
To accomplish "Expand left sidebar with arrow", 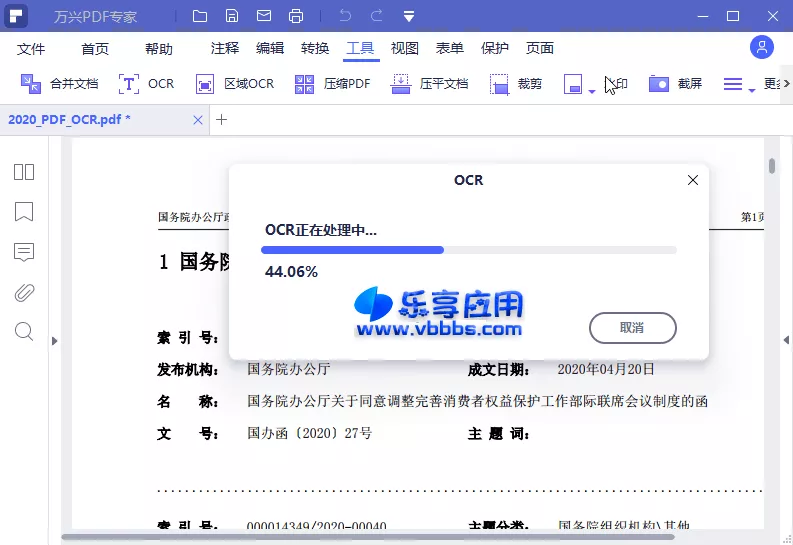I will tap(55, 341).
